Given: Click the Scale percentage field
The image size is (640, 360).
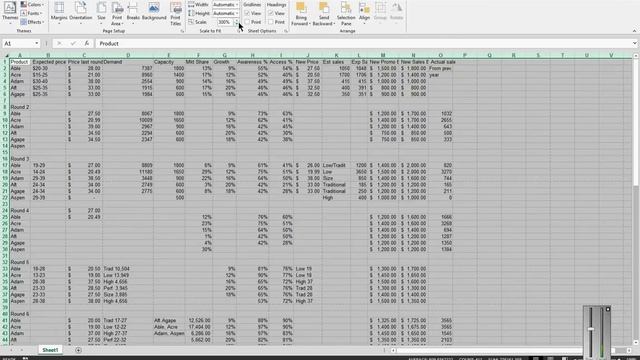Looking at the screenshot, I should pos(224,22).
